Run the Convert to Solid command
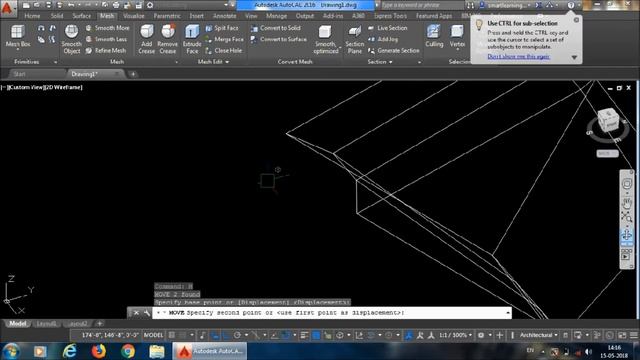Screen dimensions: 640x360 click(x=276, y=28)
